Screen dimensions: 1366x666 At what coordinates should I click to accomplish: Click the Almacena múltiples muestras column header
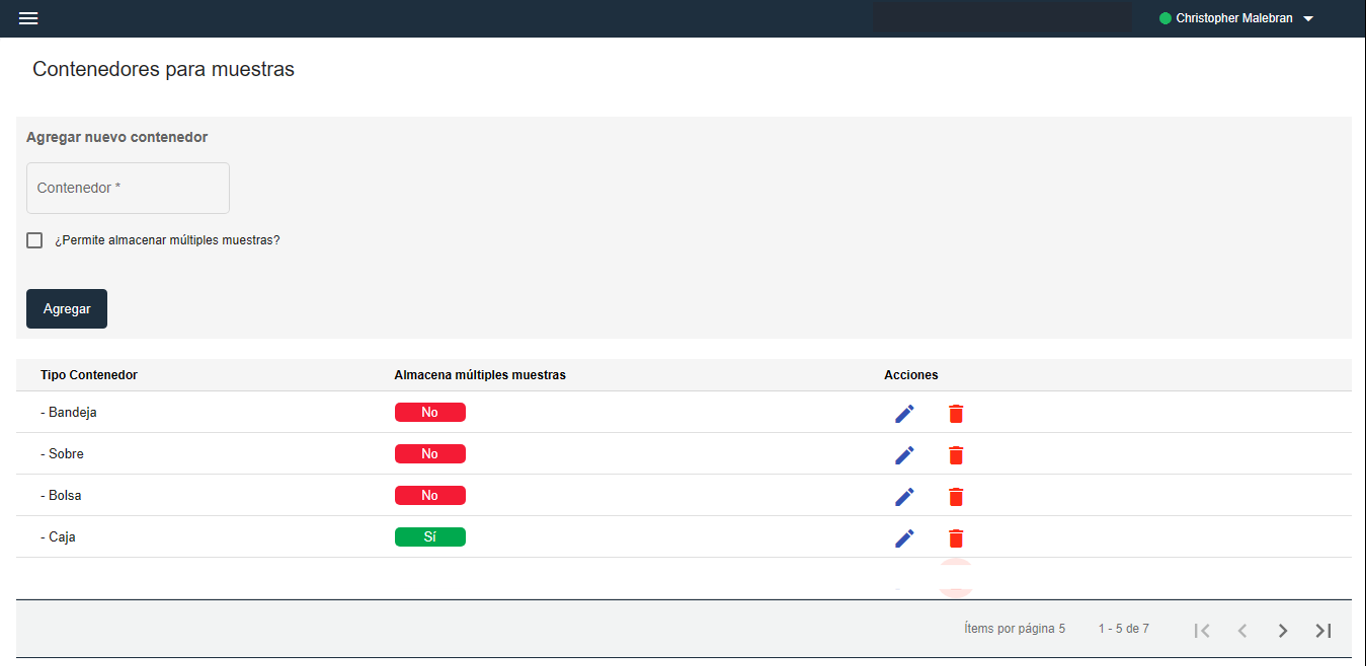click(x=480, y=375)
